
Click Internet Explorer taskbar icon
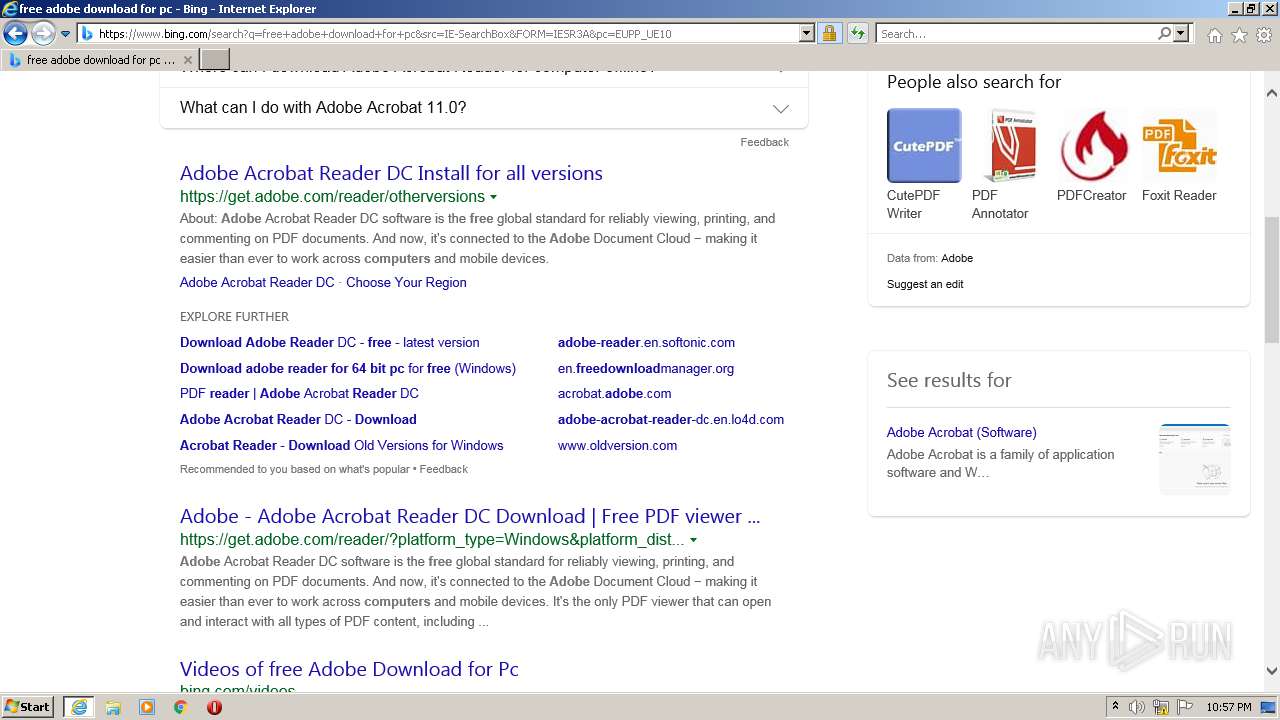[79, 707]
